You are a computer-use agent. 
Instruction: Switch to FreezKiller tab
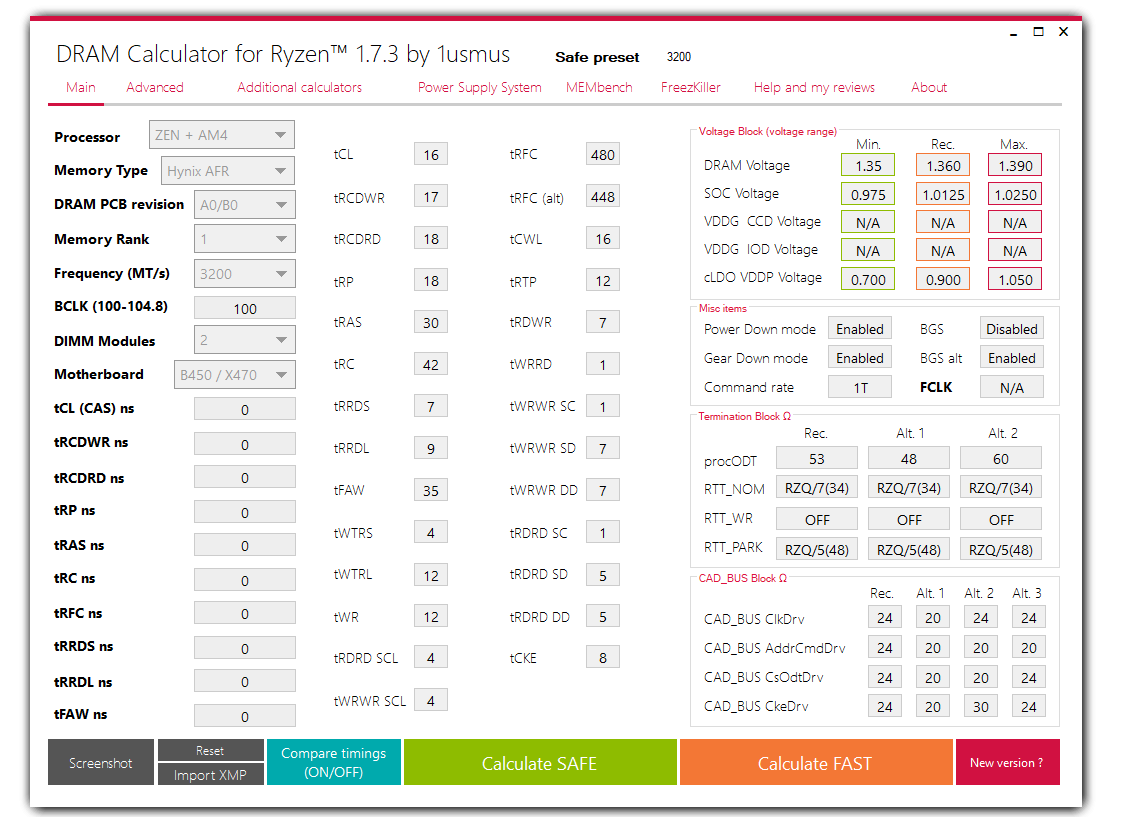(690, 87)
